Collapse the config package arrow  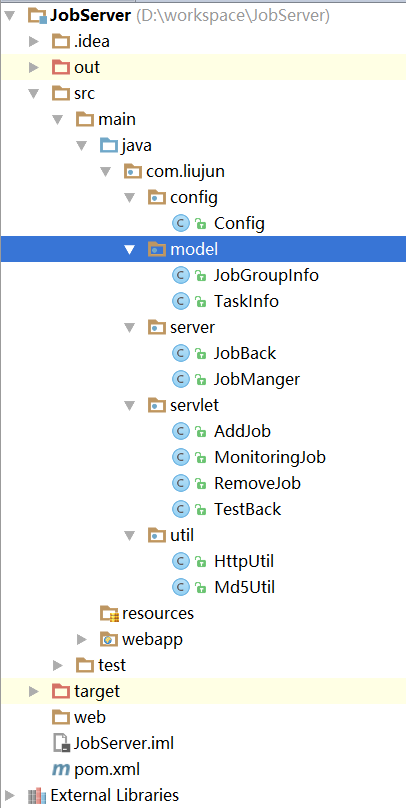(x=129, y=197)
